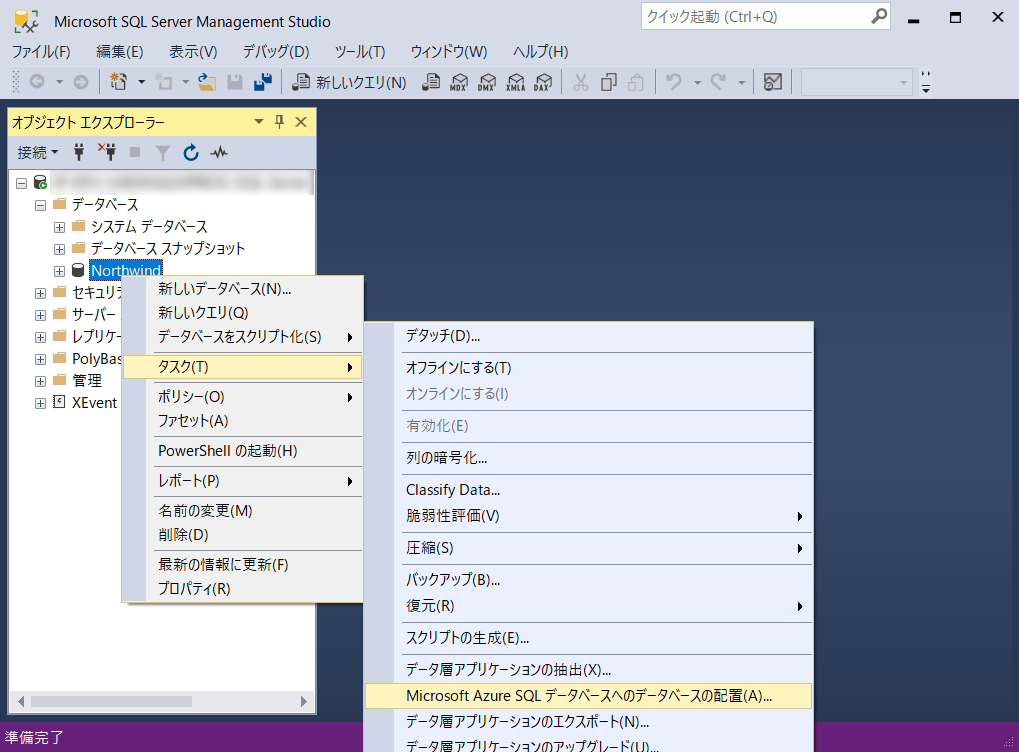Close the Object Explorer panel

pyautogui.click(x=301, y=122)
